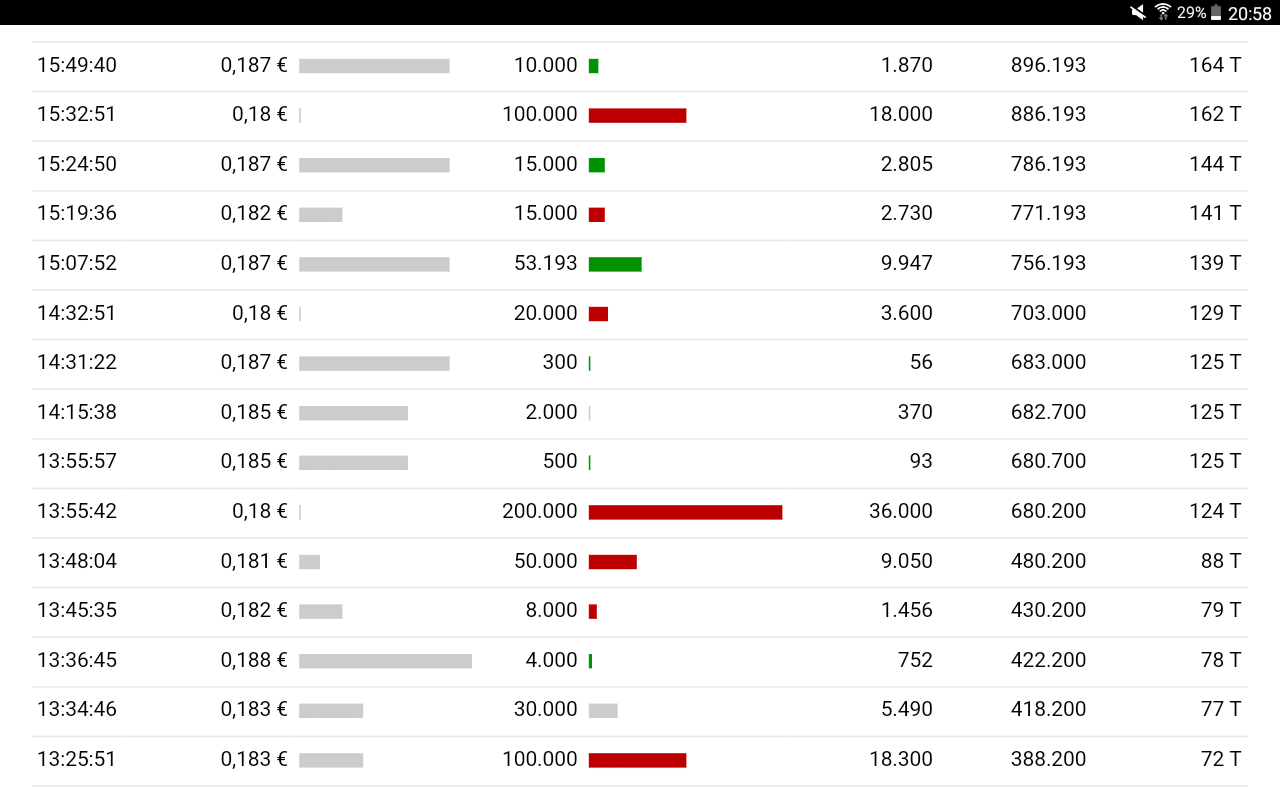1280x800 pixels.
Task: Select the red 200.000 volume bar
Action: [685, 512]
